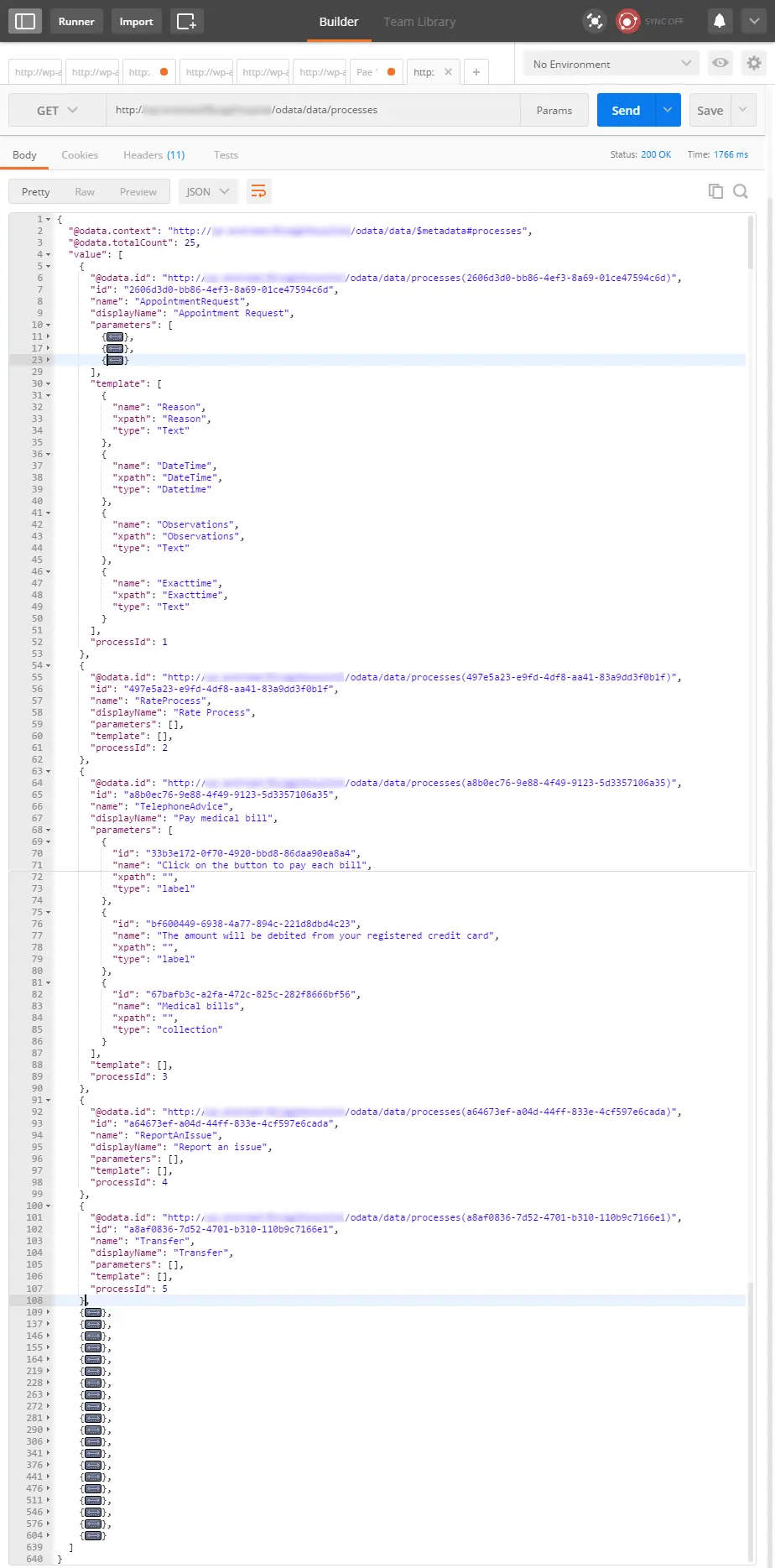Click the response vertical scrollbar
The width and height of the screenshot is (775, 1568).
[751, 243]
